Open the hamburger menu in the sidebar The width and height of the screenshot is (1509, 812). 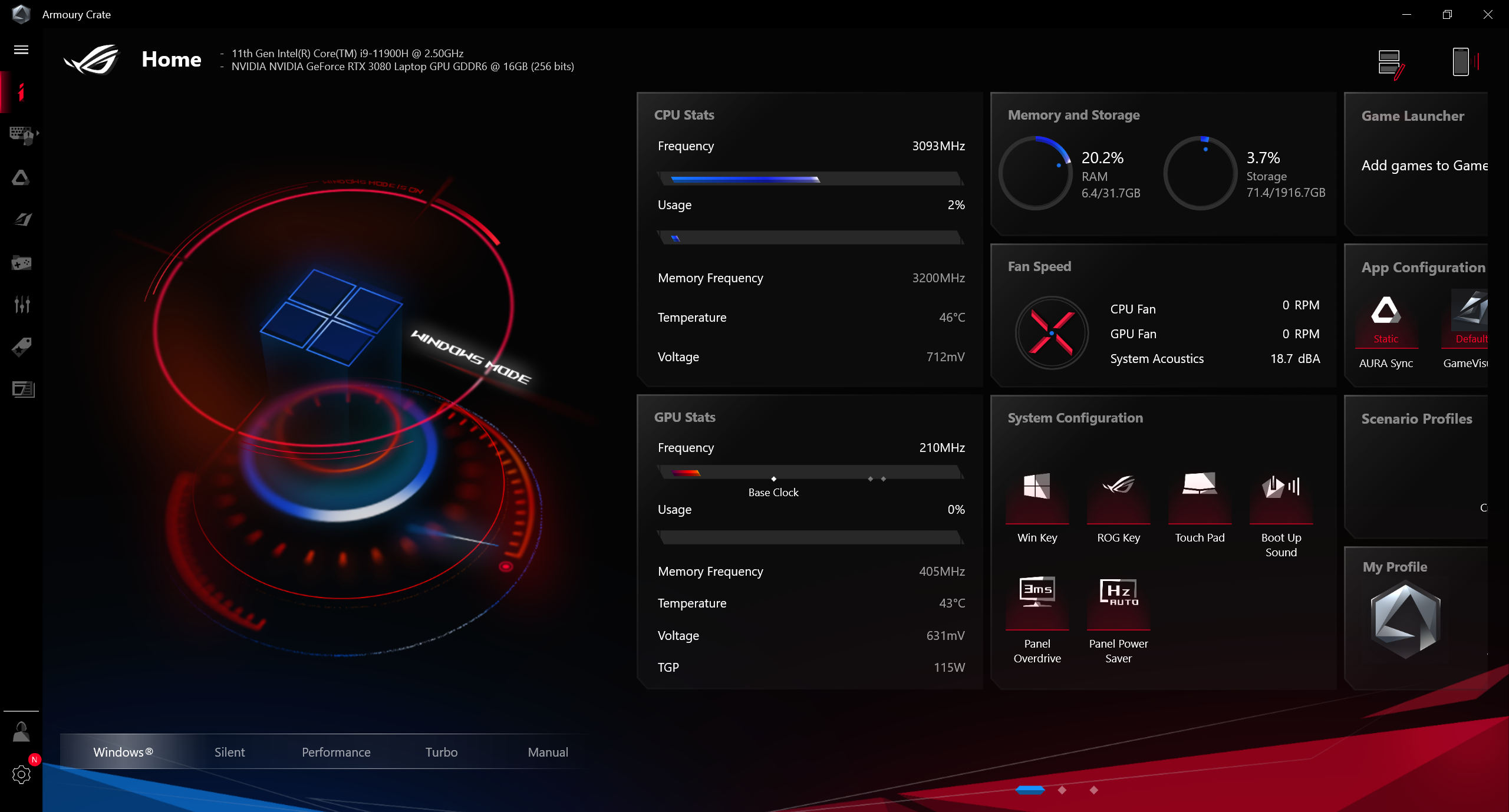tap(21, 49)
